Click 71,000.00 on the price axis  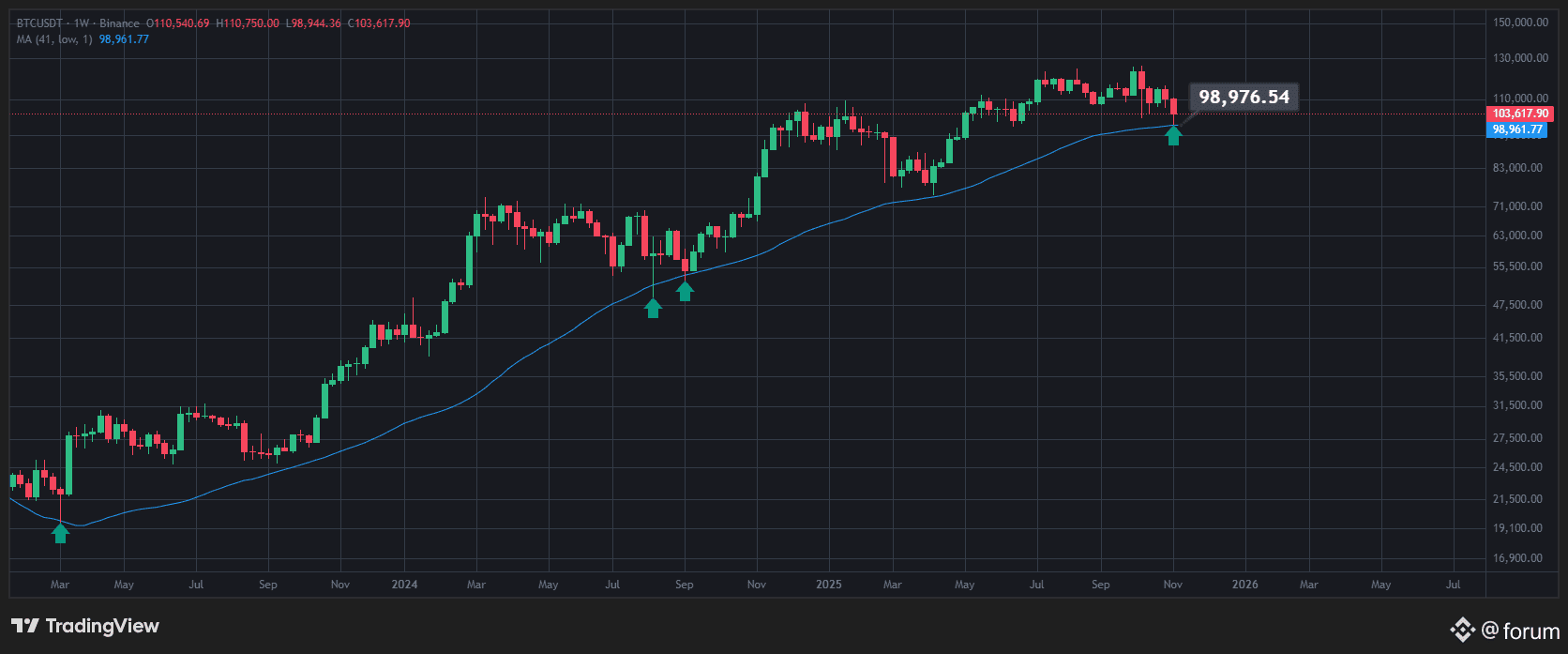tap(1517, 206)
